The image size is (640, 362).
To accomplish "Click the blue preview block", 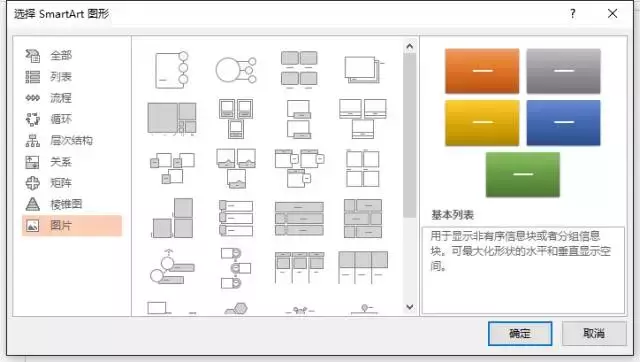I will (x=563, y=123).
